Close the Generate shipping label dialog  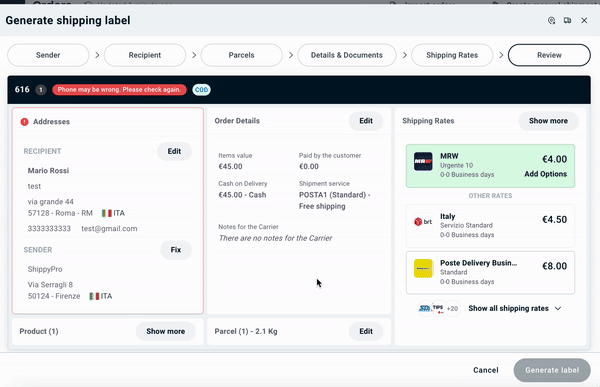pyautogui.click(x=584, y=21)
